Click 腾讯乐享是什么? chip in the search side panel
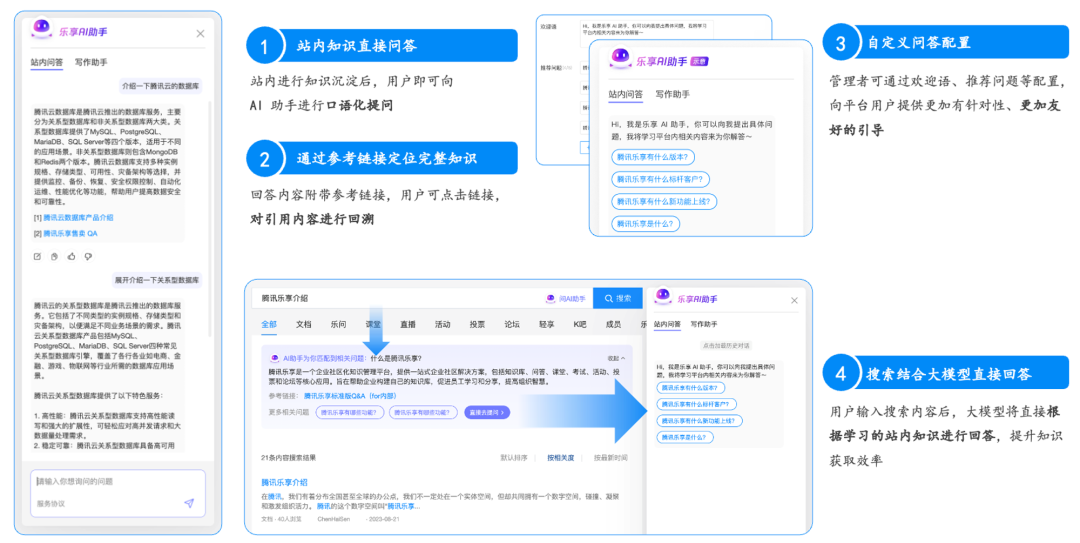 685,438
